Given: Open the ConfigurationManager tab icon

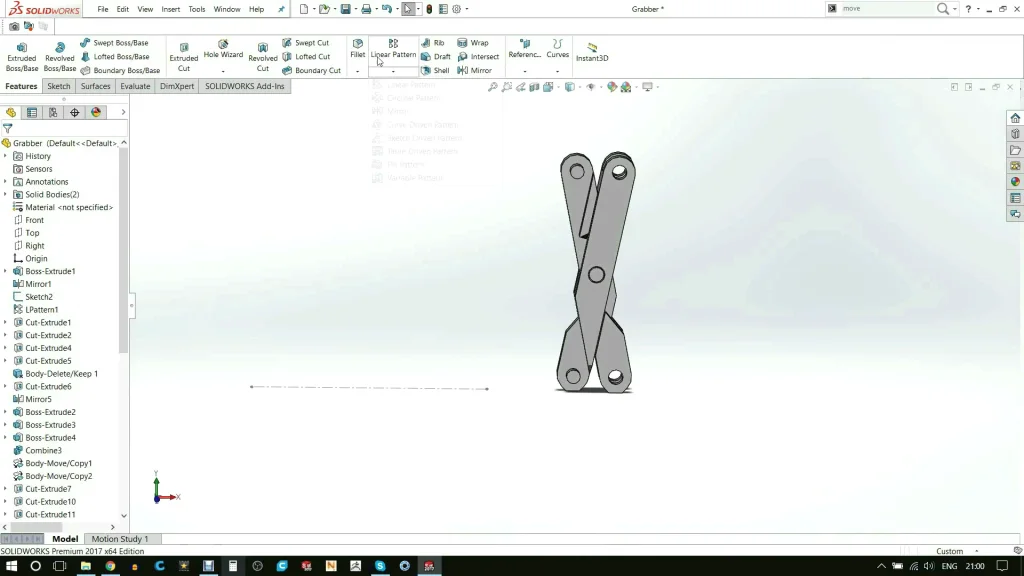Looking at the screenshot, I should [x=53, y=112].
